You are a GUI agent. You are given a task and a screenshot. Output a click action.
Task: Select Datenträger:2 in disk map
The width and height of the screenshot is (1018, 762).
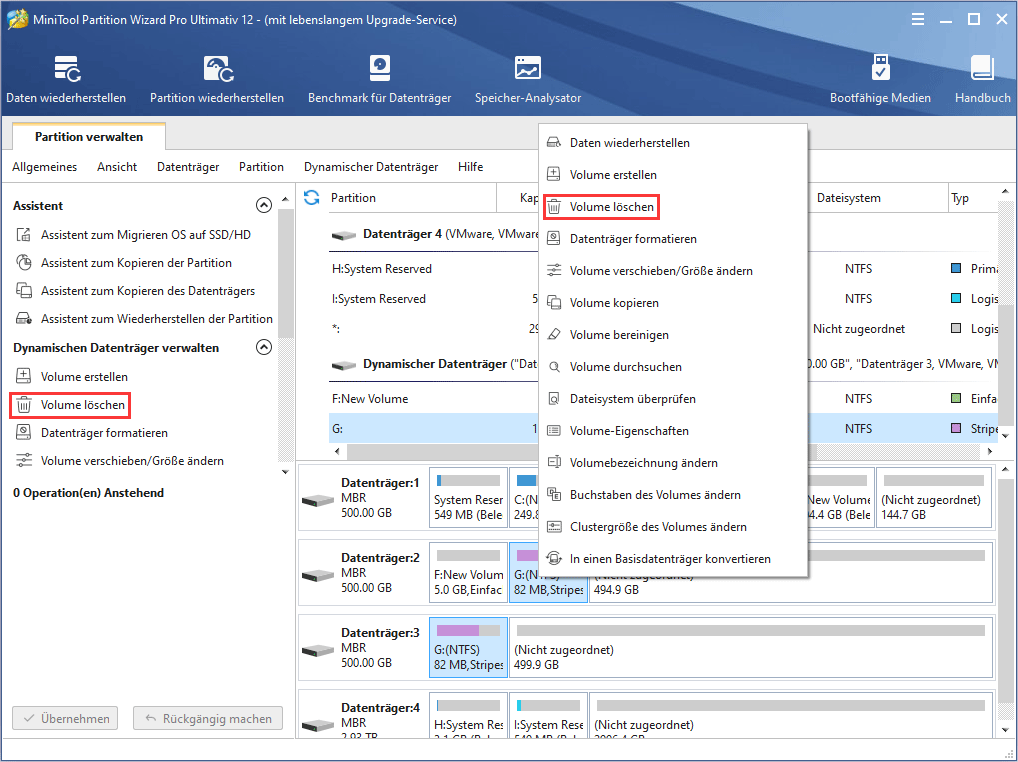tap(364, 573)
